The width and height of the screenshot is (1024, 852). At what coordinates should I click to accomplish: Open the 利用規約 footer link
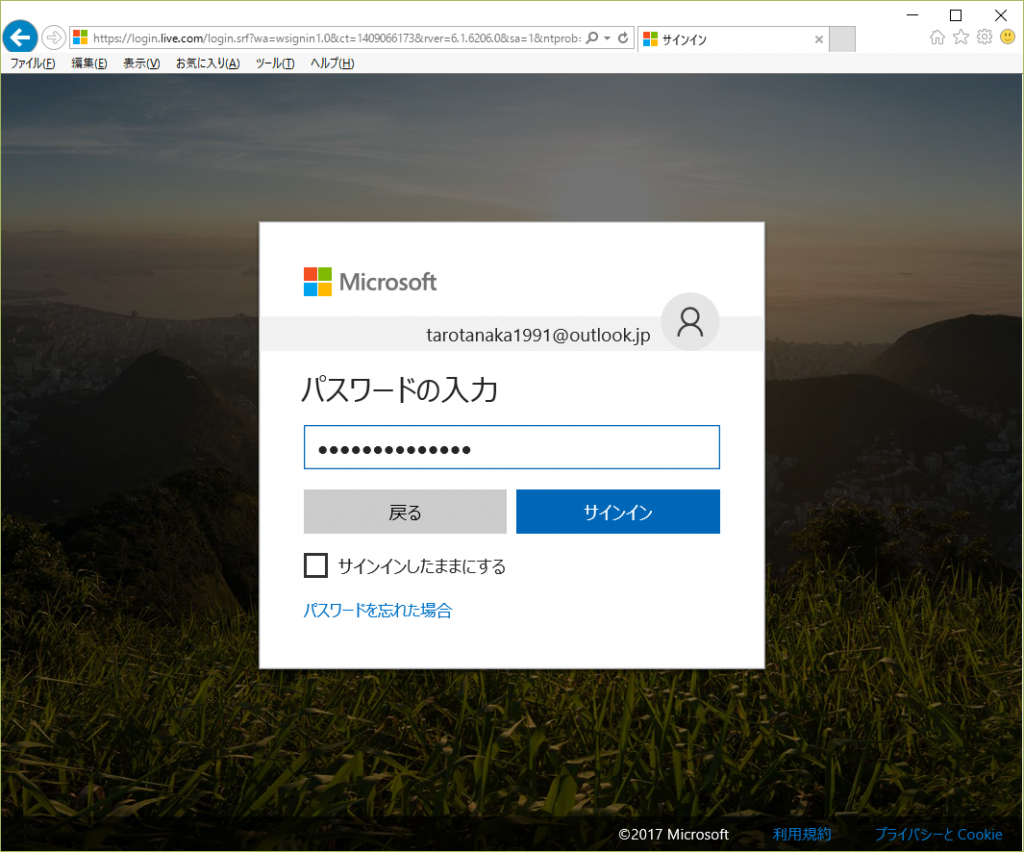(802, 834)
